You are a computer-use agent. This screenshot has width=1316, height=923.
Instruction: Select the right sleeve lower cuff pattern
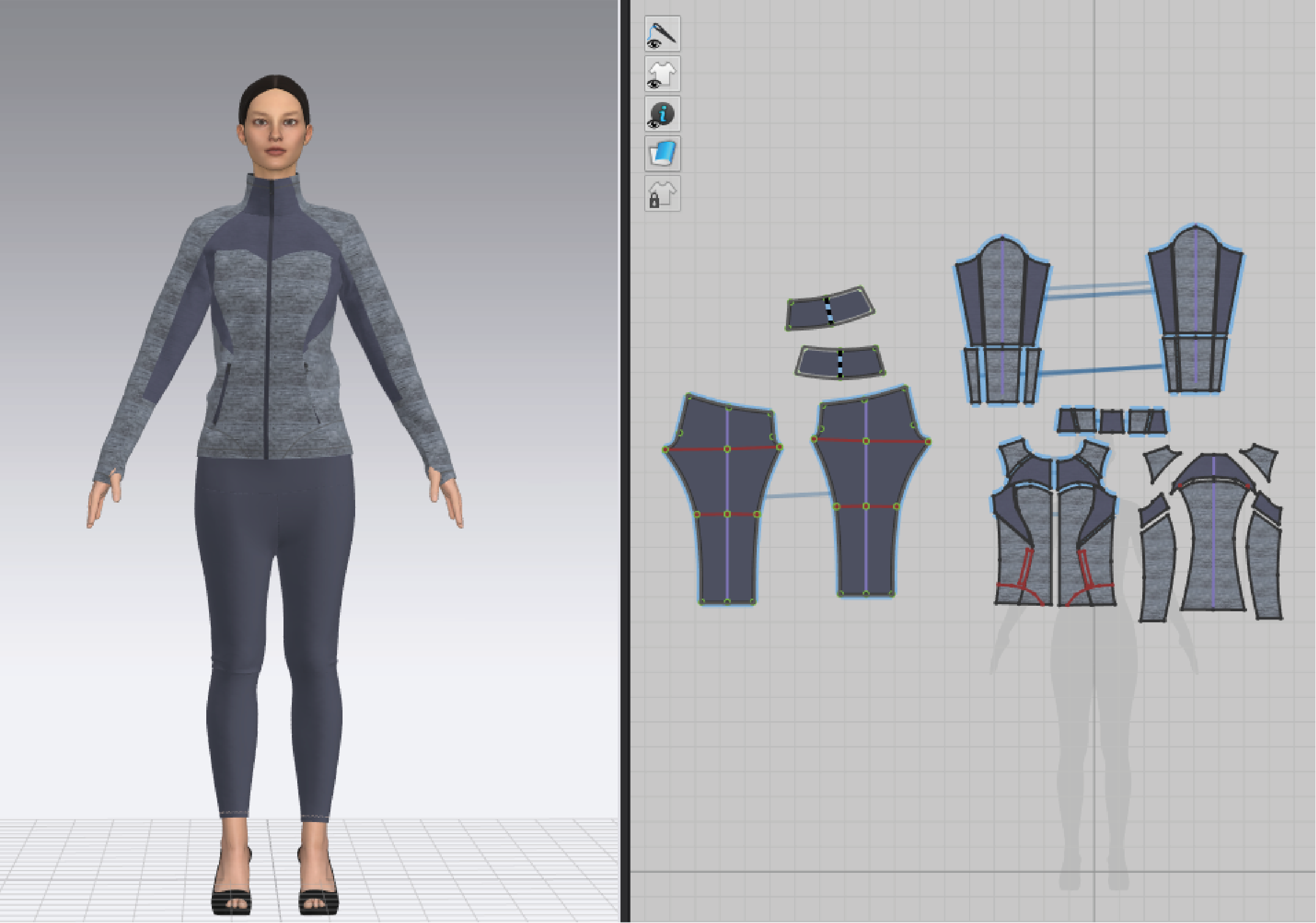coord(1196,365)
